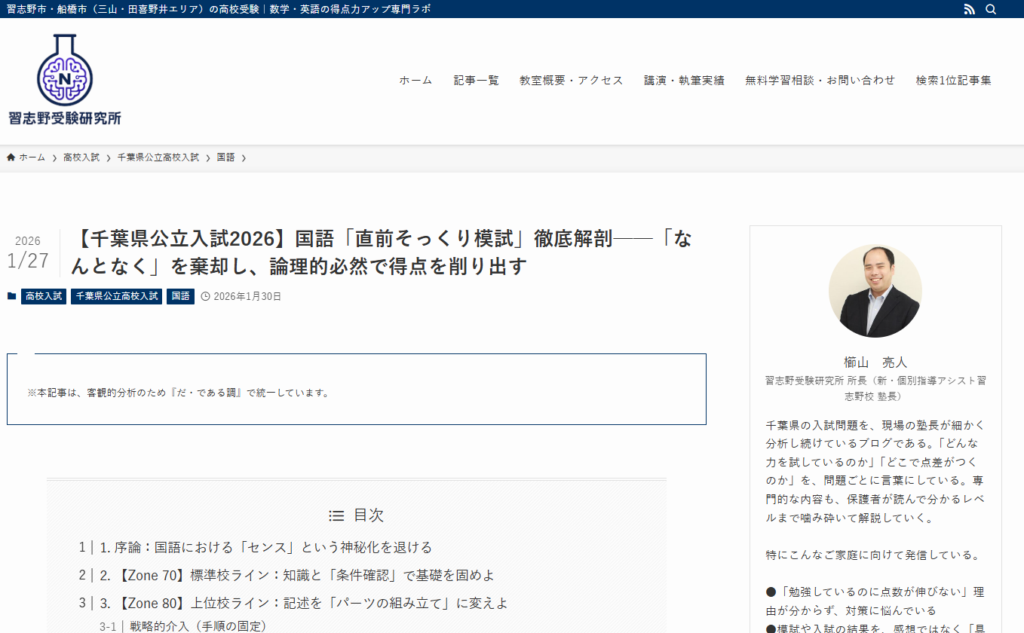This screenshot has width=1024, height=633.
Task: Click the 目次 list icon
Action: (337, 516)
